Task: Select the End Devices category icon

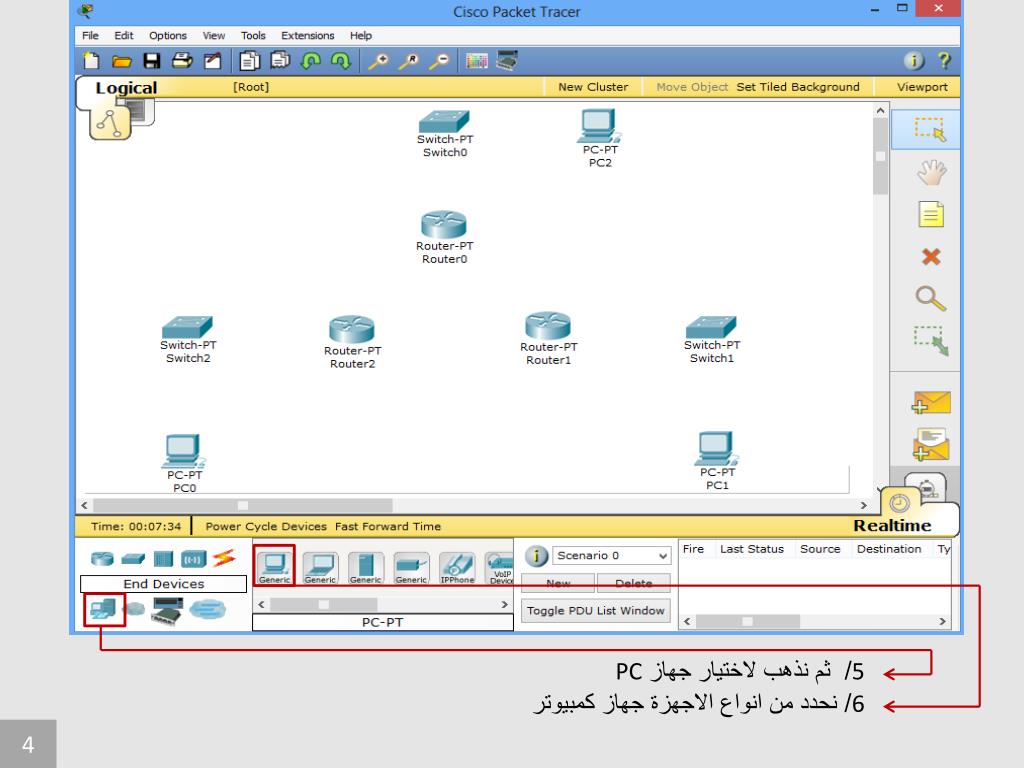Action: coord(103,609)
